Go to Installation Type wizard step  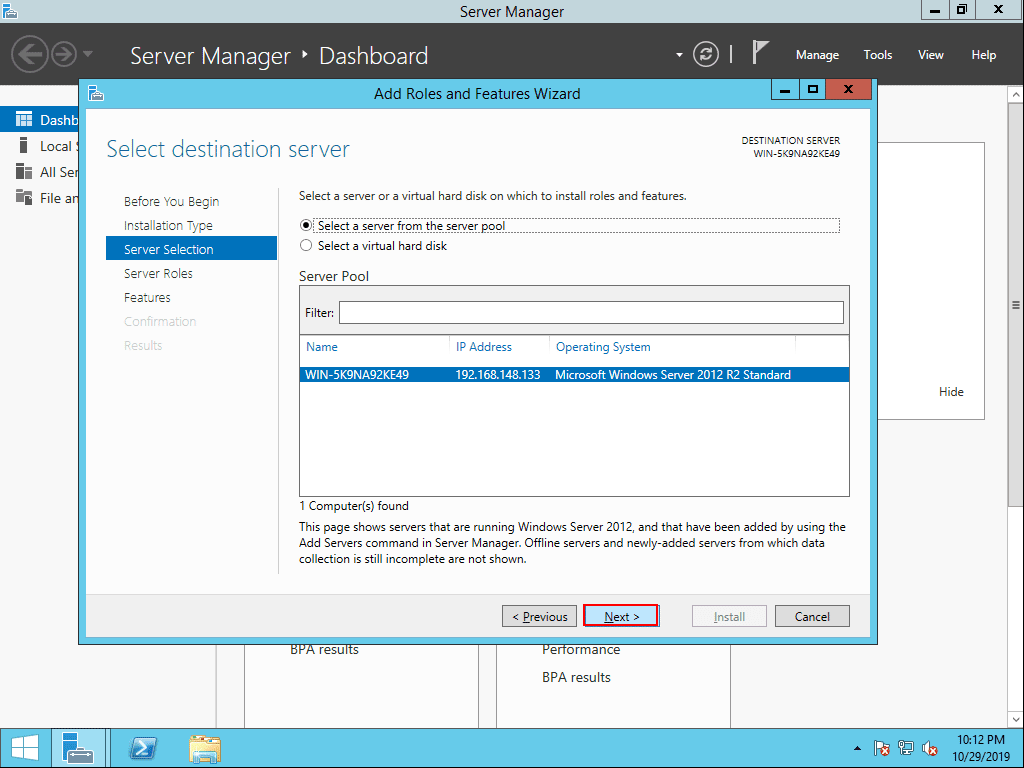pyautogui.click(x=168, y=225)
